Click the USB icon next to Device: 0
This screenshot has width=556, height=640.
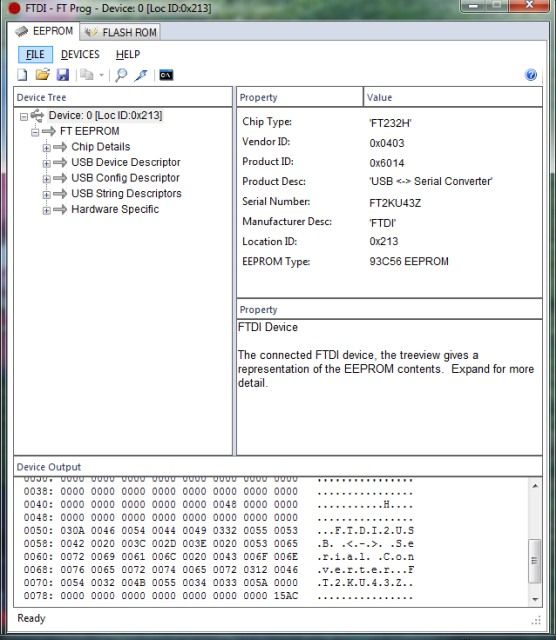pyautogui.click(x=37, y=116)
